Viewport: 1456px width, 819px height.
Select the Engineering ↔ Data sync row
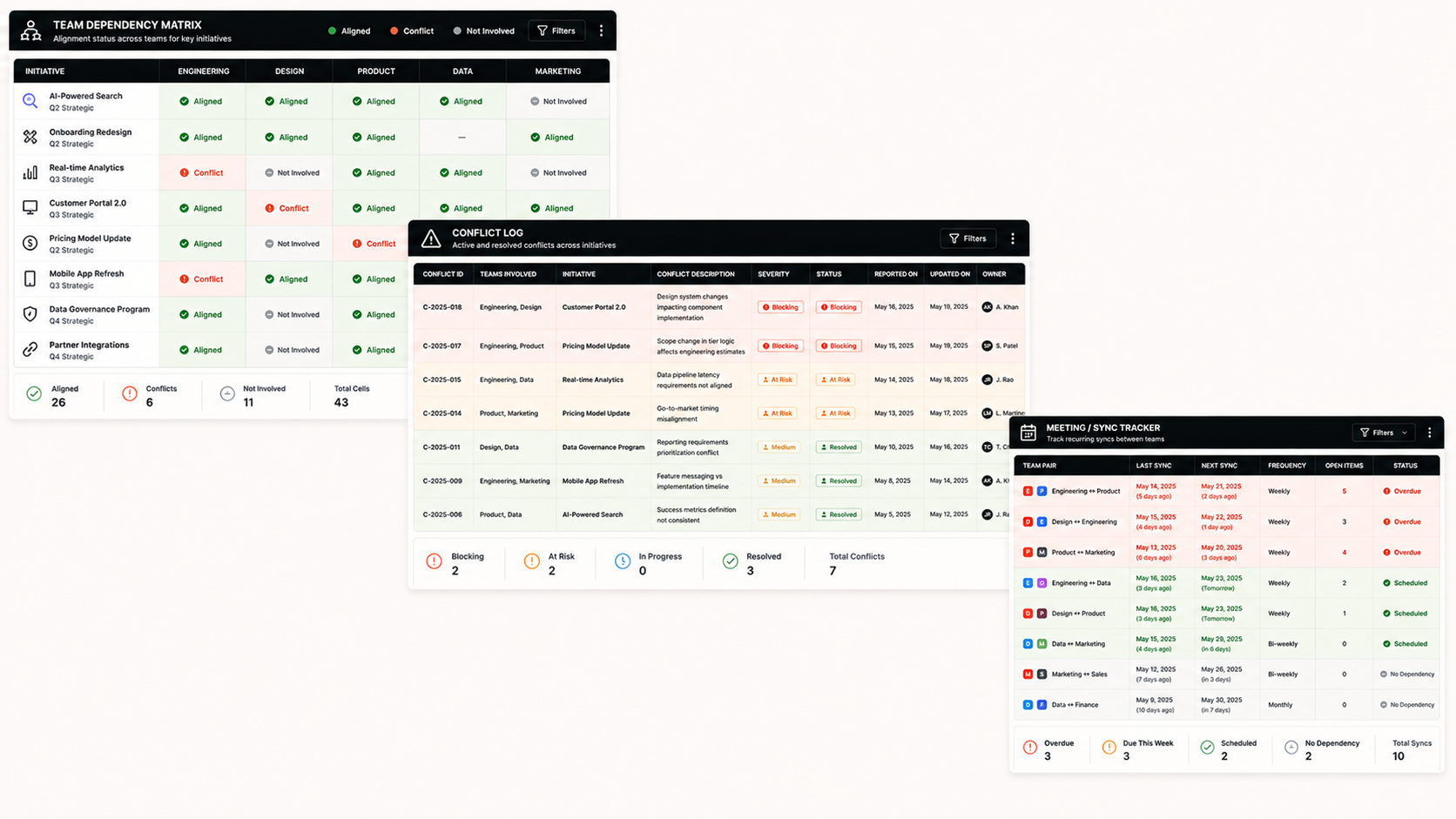tap(1227, 583)
